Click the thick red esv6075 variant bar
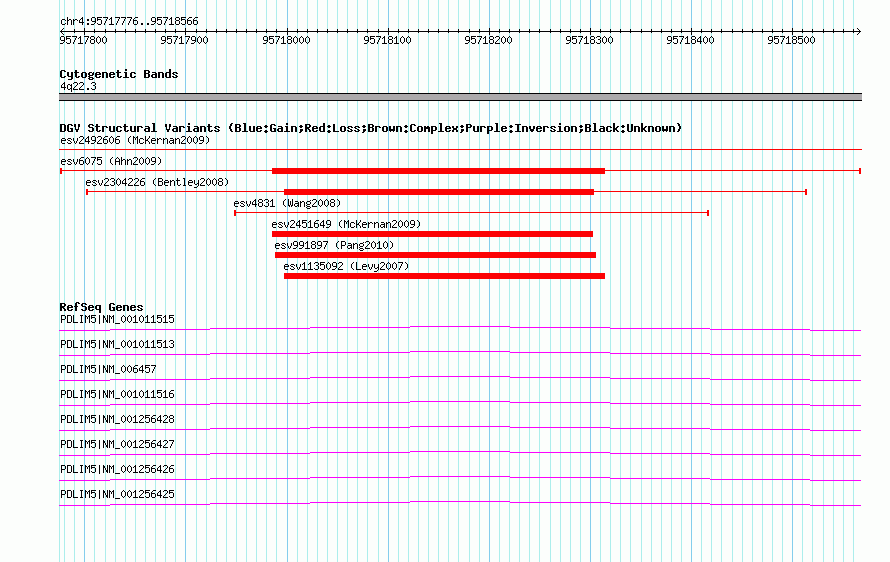 pyautogui.click(x=438, y=171)
